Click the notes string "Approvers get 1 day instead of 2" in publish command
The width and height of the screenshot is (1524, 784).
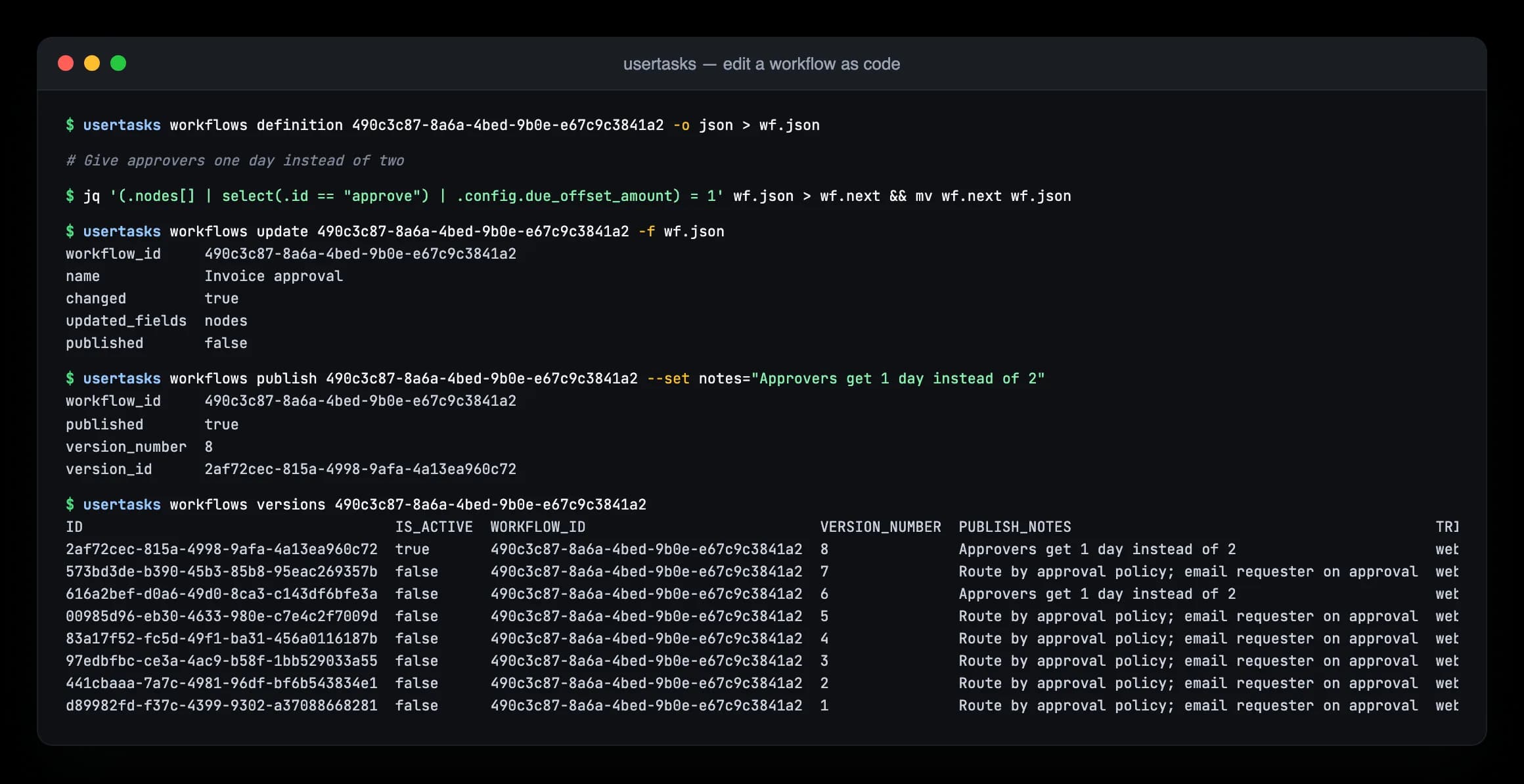(x=897, y=378)
